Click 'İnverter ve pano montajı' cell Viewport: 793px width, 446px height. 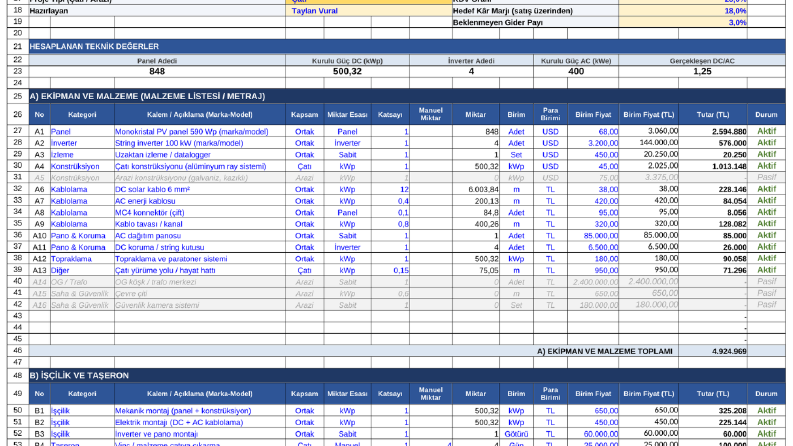pos(200,434)
